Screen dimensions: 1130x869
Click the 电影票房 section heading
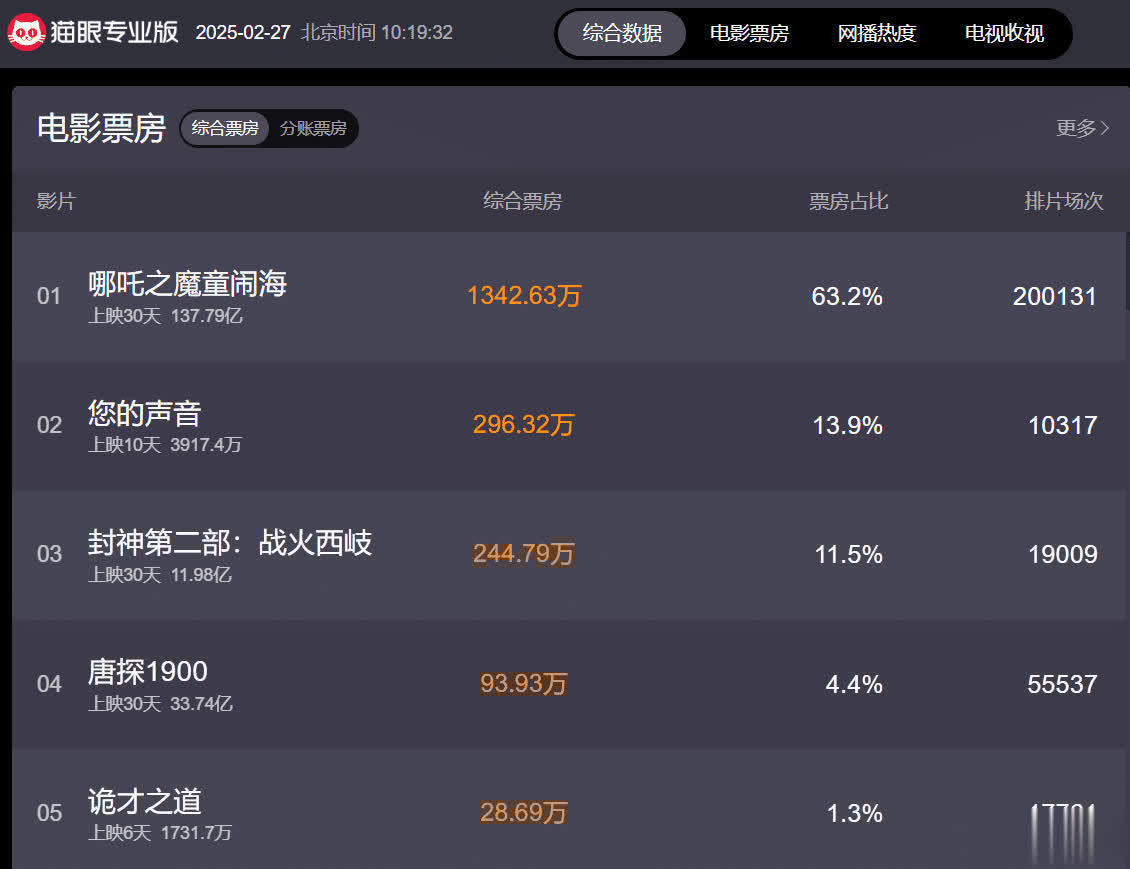pos(101,129)
